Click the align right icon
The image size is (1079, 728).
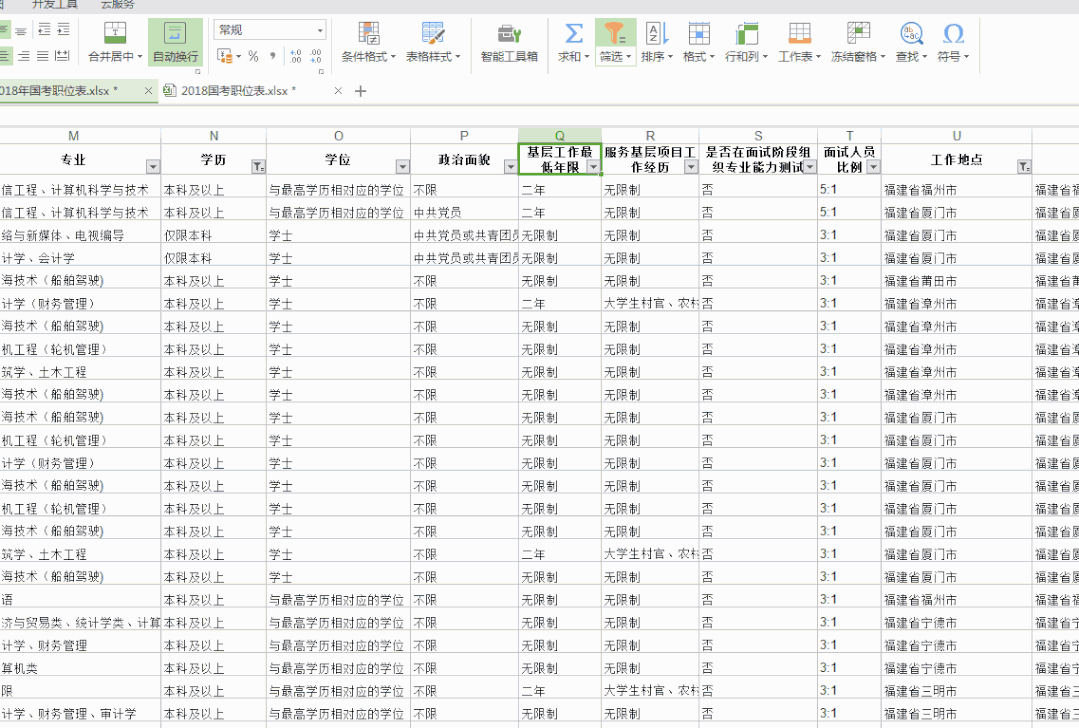point(23,56)
